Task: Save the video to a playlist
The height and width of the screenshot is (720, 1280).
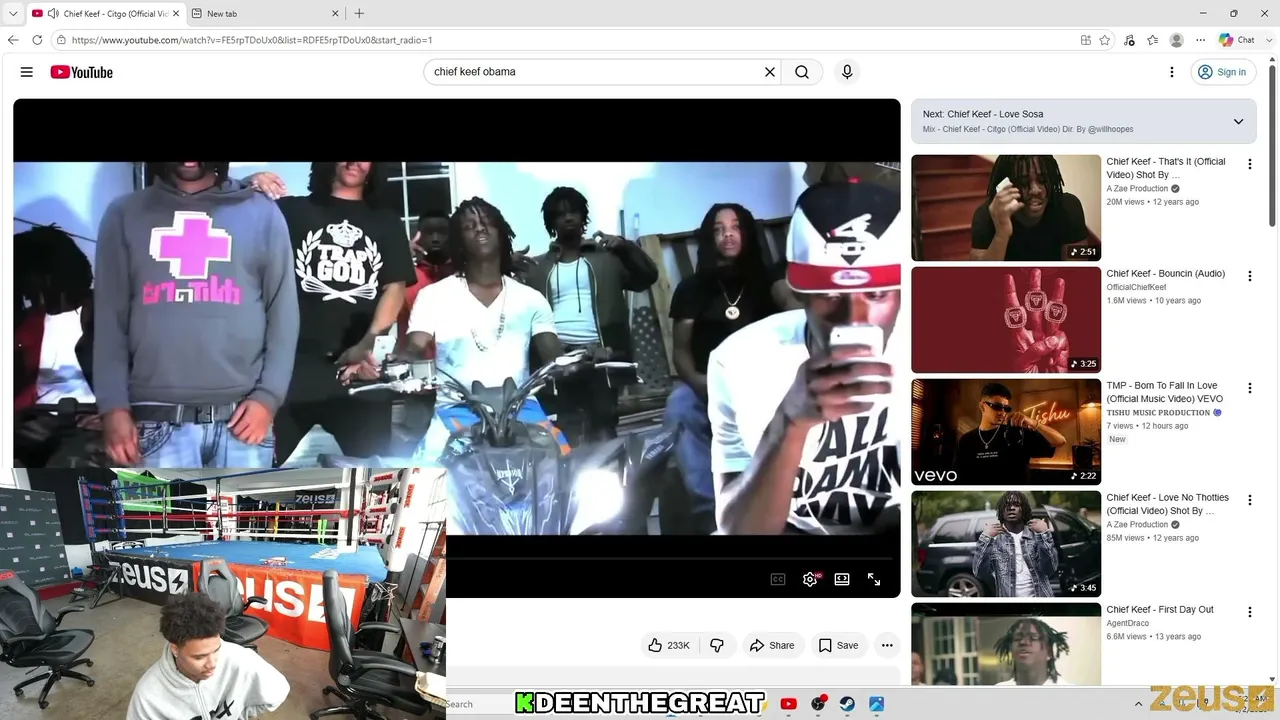Action: pyautogui.click(x=838, y=645)
